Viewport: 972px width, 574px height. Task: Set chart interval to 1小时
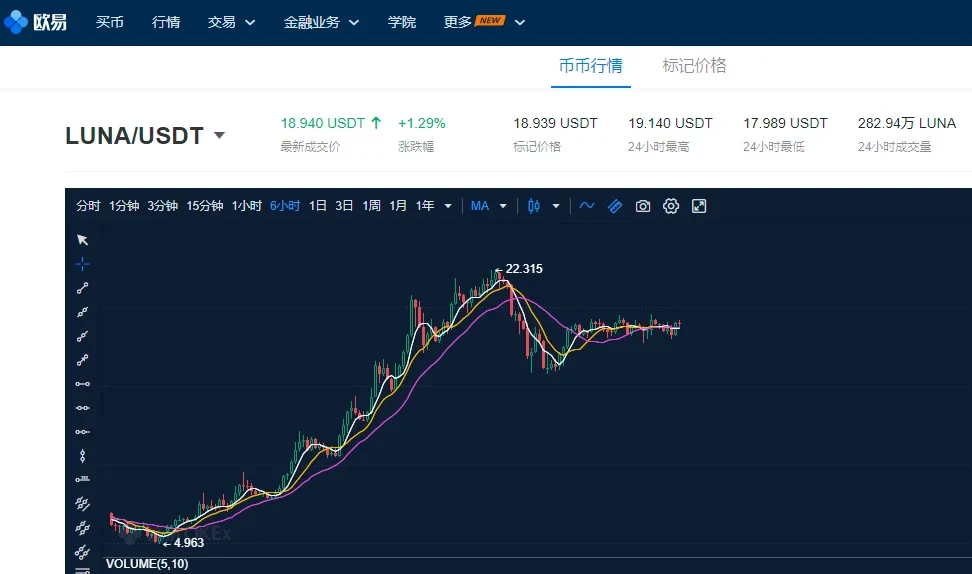pyautogui.click(x=246, y=206)
